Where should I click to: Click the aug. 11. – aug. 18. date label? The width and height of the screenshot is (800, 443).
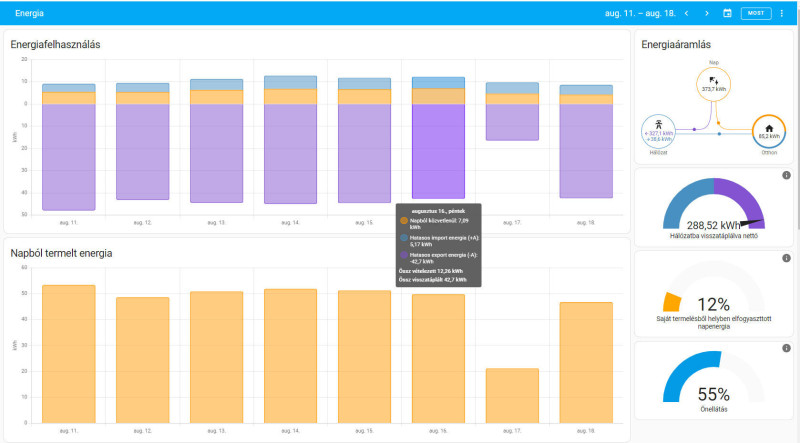click(640, 13)
